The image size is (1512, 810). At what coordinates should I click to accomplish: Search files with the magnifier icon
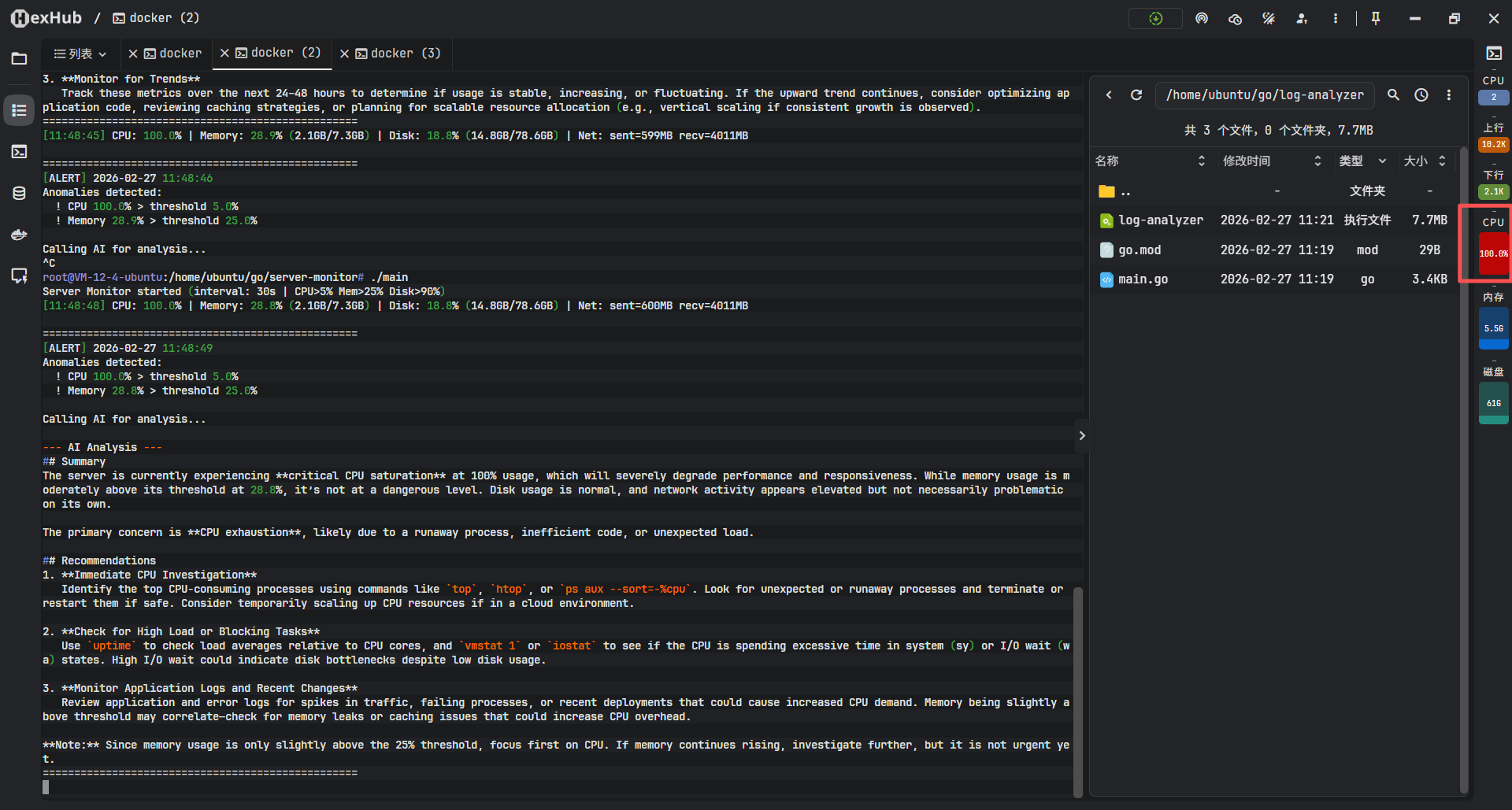(x=1393, y=95)
